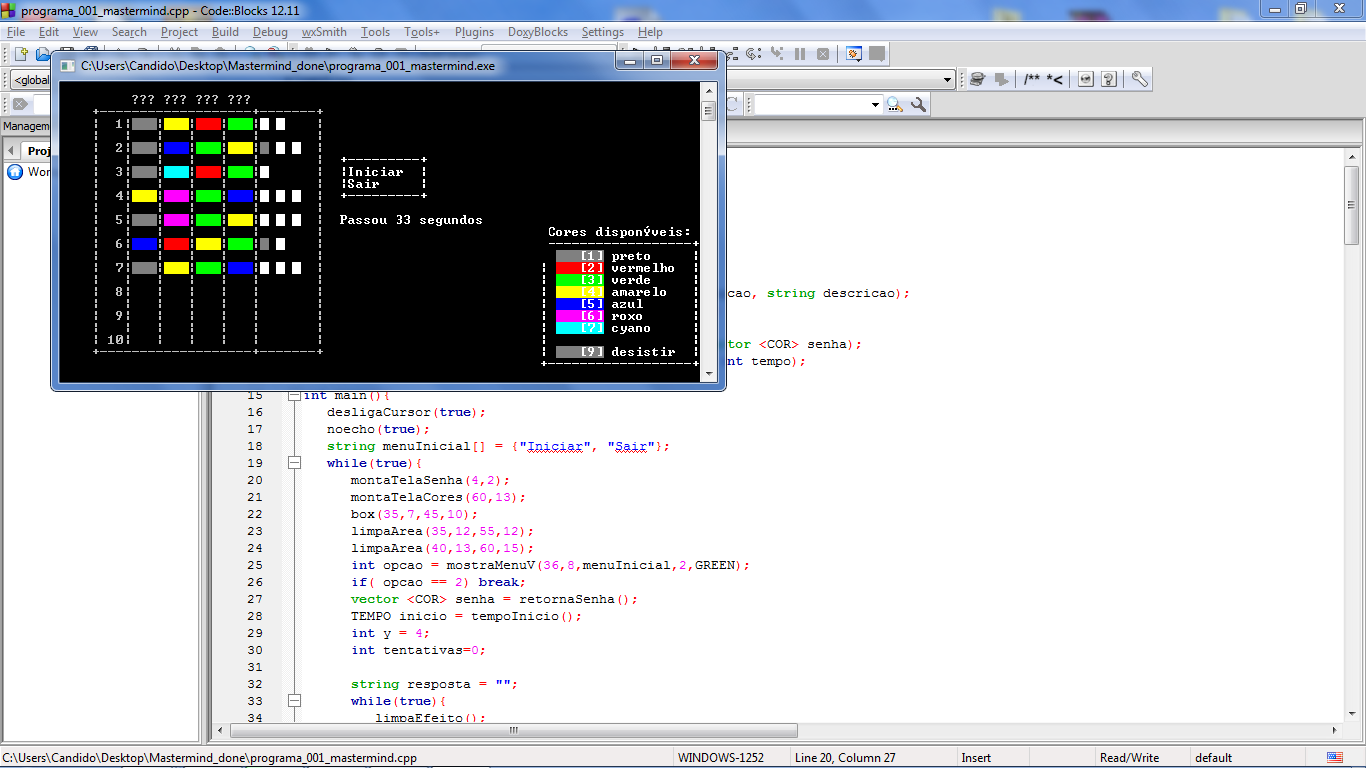The image size is (1366, 768).
Task: Insert a Doxygen block comment (/**)
Action: 1031,79
